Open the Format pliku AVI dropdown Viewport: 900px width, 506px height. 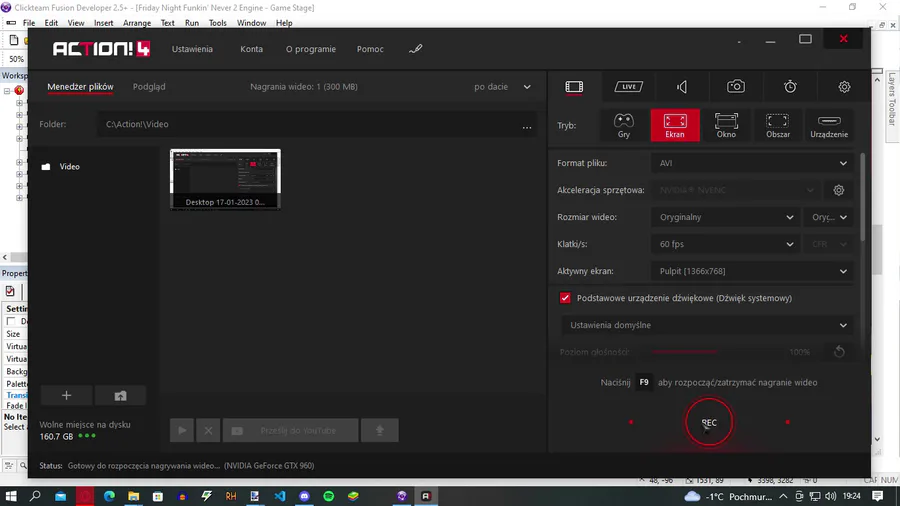point(752,163)
